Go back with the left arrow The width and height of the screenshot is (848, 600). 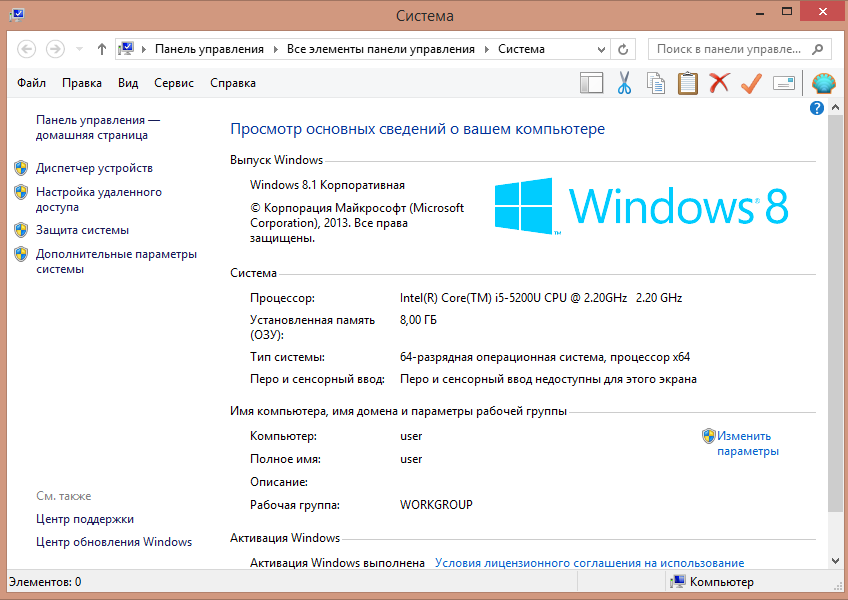26,49
